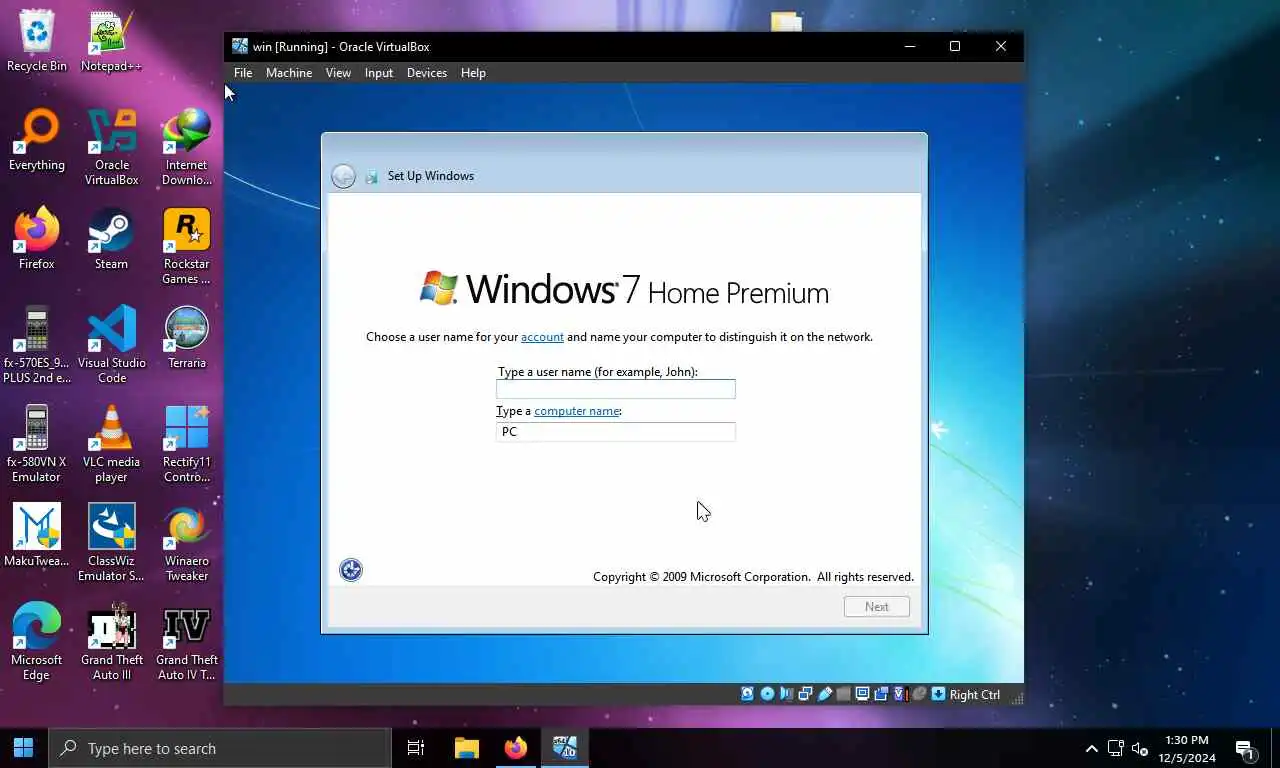
Task: Open the VirtualBox Devices menu
Action: (427, 73)
